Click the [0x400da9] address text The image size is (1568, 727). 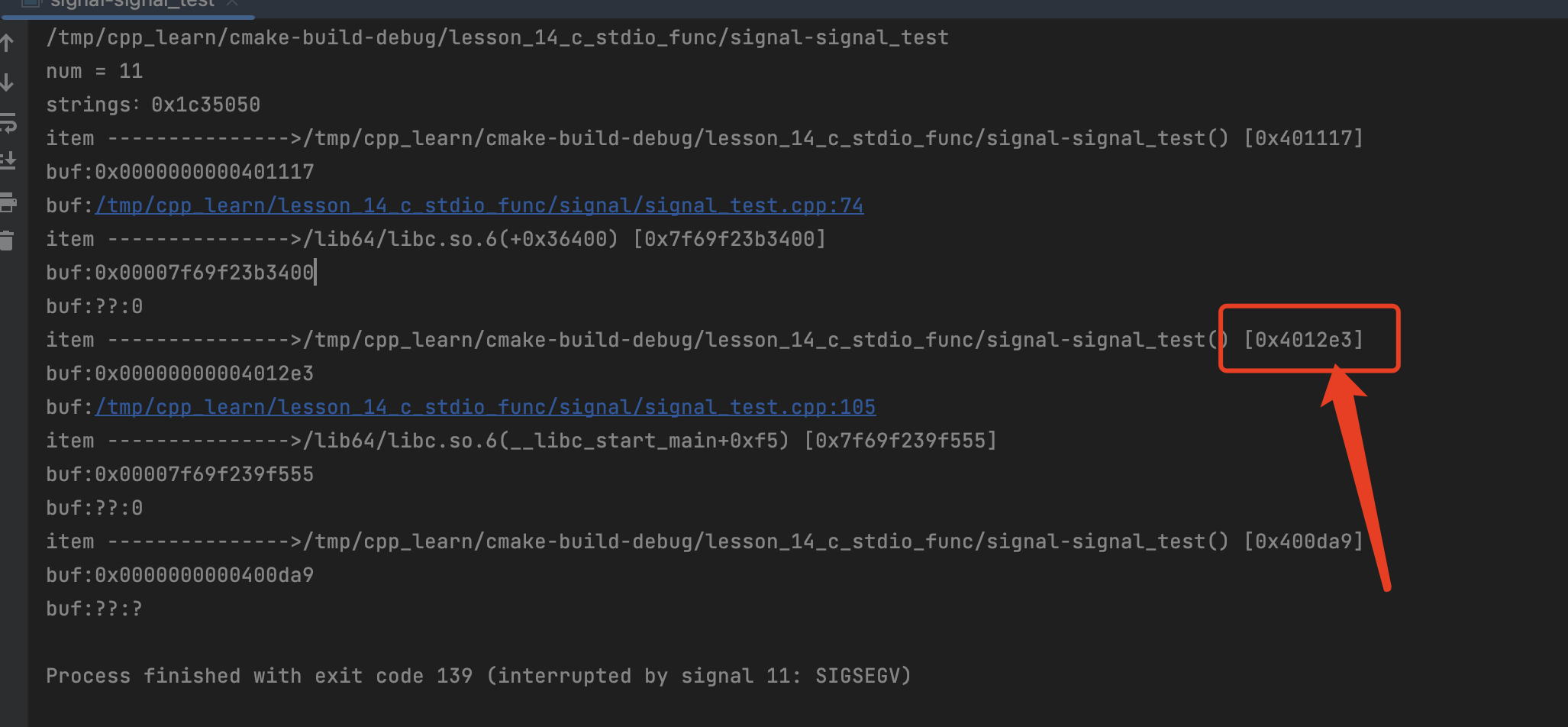click(1303, 541)
